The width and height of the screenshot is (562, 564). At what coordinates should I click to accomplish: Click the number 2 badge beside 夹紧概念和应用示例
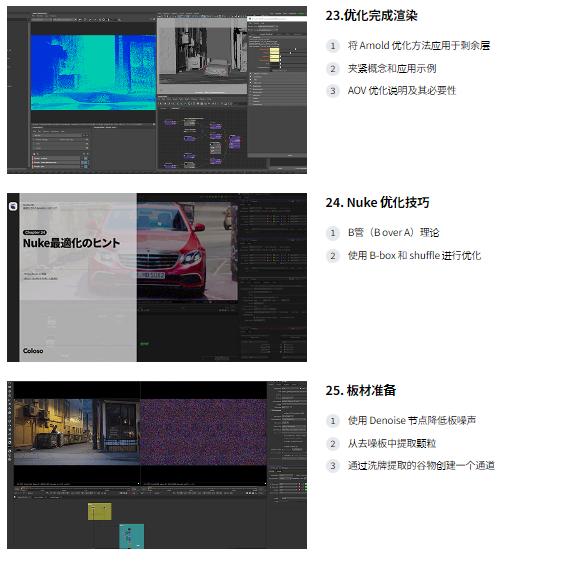333,69
